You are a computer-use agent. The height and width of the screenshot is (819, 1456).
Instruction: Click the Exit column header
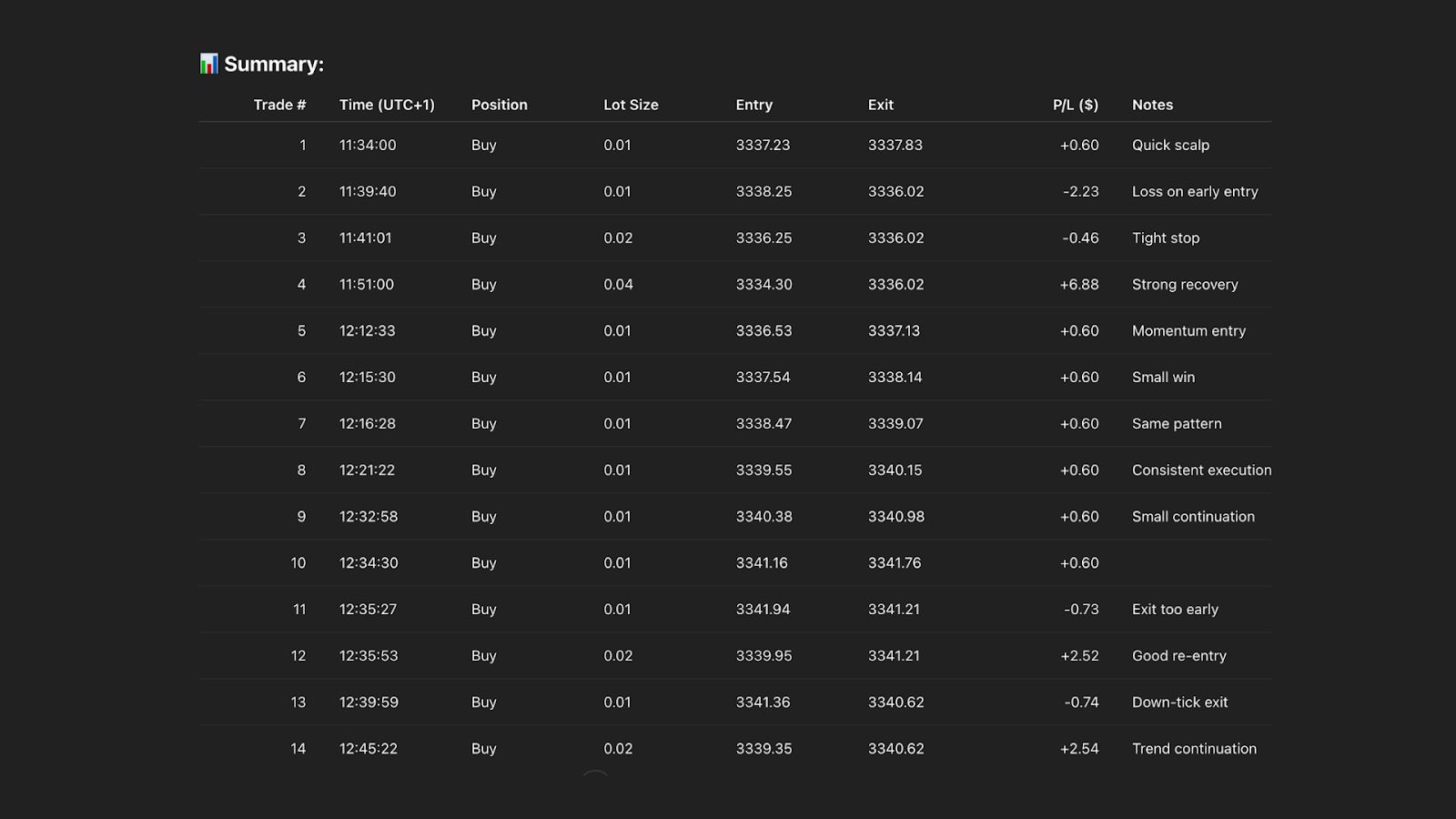click(880, 105)
